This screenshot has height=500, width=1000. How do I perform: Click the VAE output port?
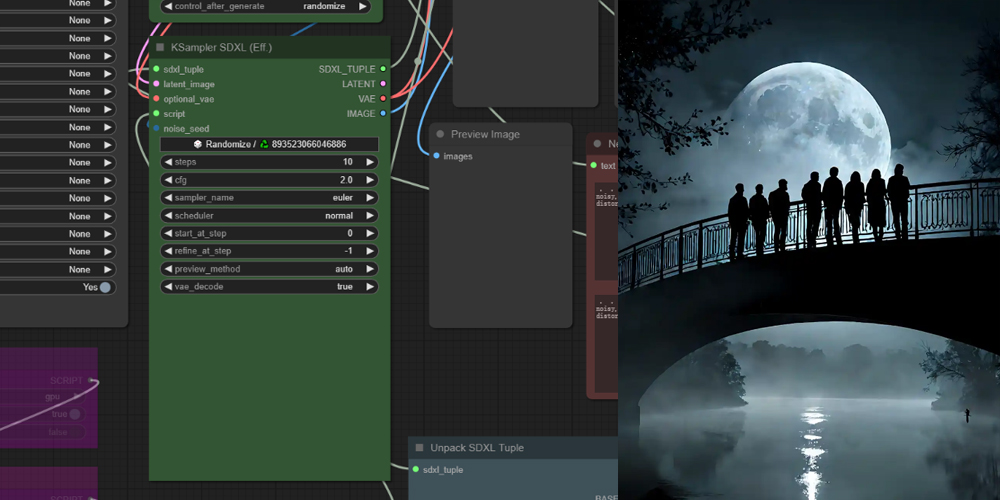pyautogui.click(x=383, y=99)
